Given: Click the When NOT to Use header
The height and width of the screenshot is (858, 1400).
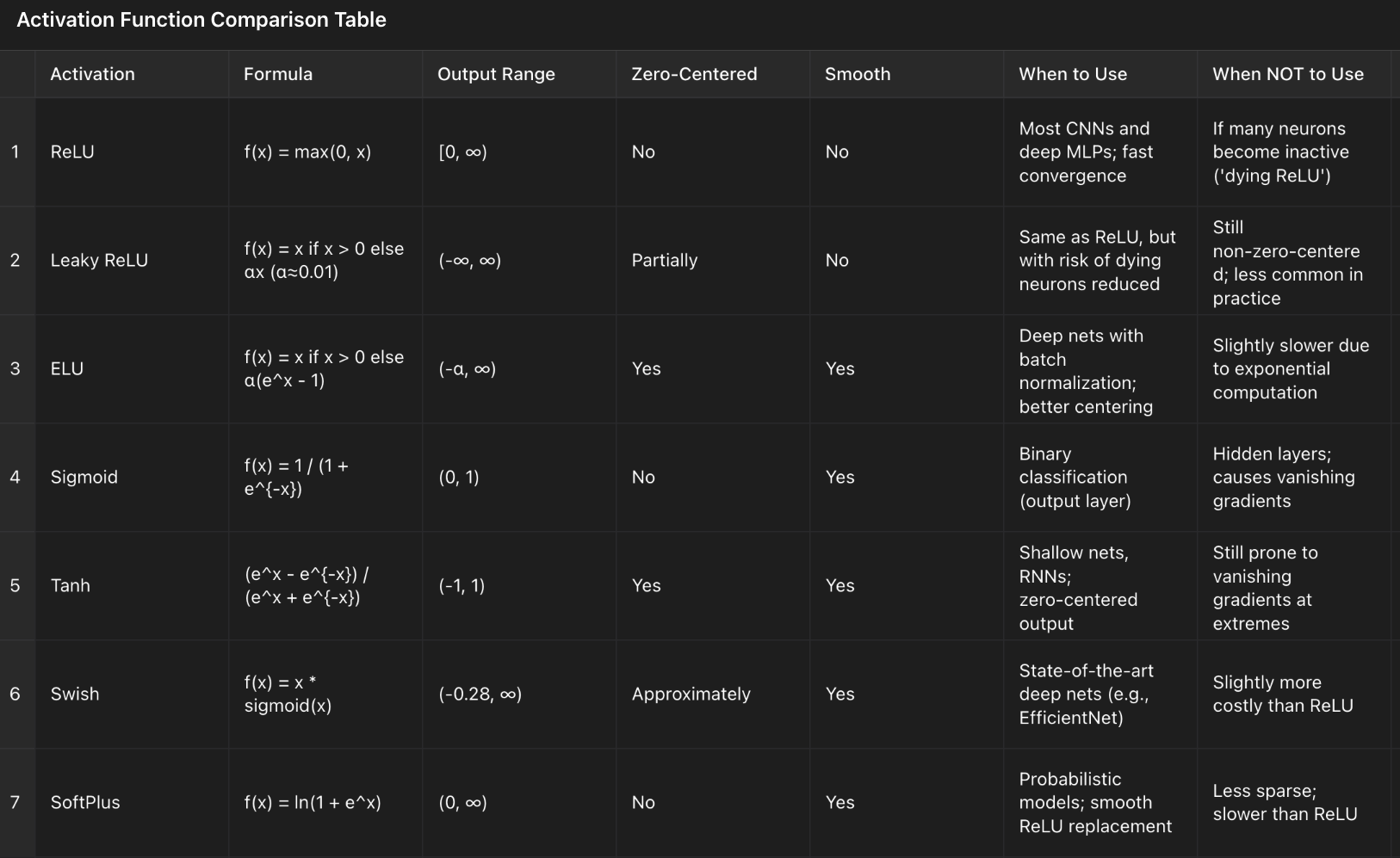Looking at the screenshot, I should coord(1288,74).
